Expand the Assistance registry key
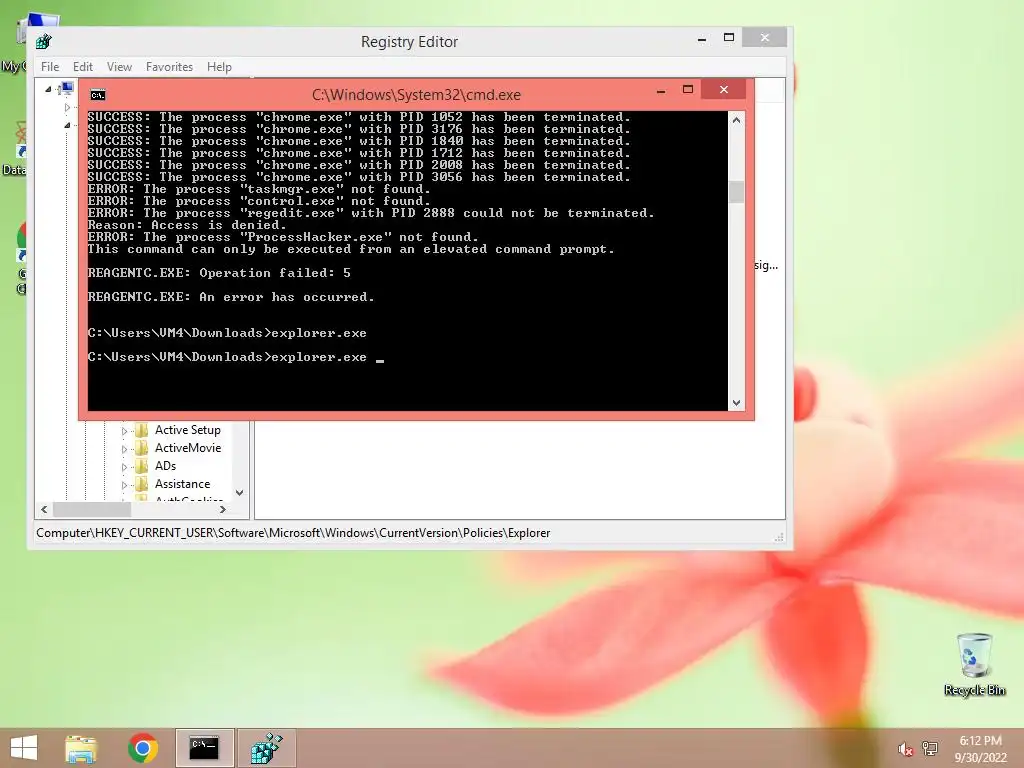 (124, 485)
